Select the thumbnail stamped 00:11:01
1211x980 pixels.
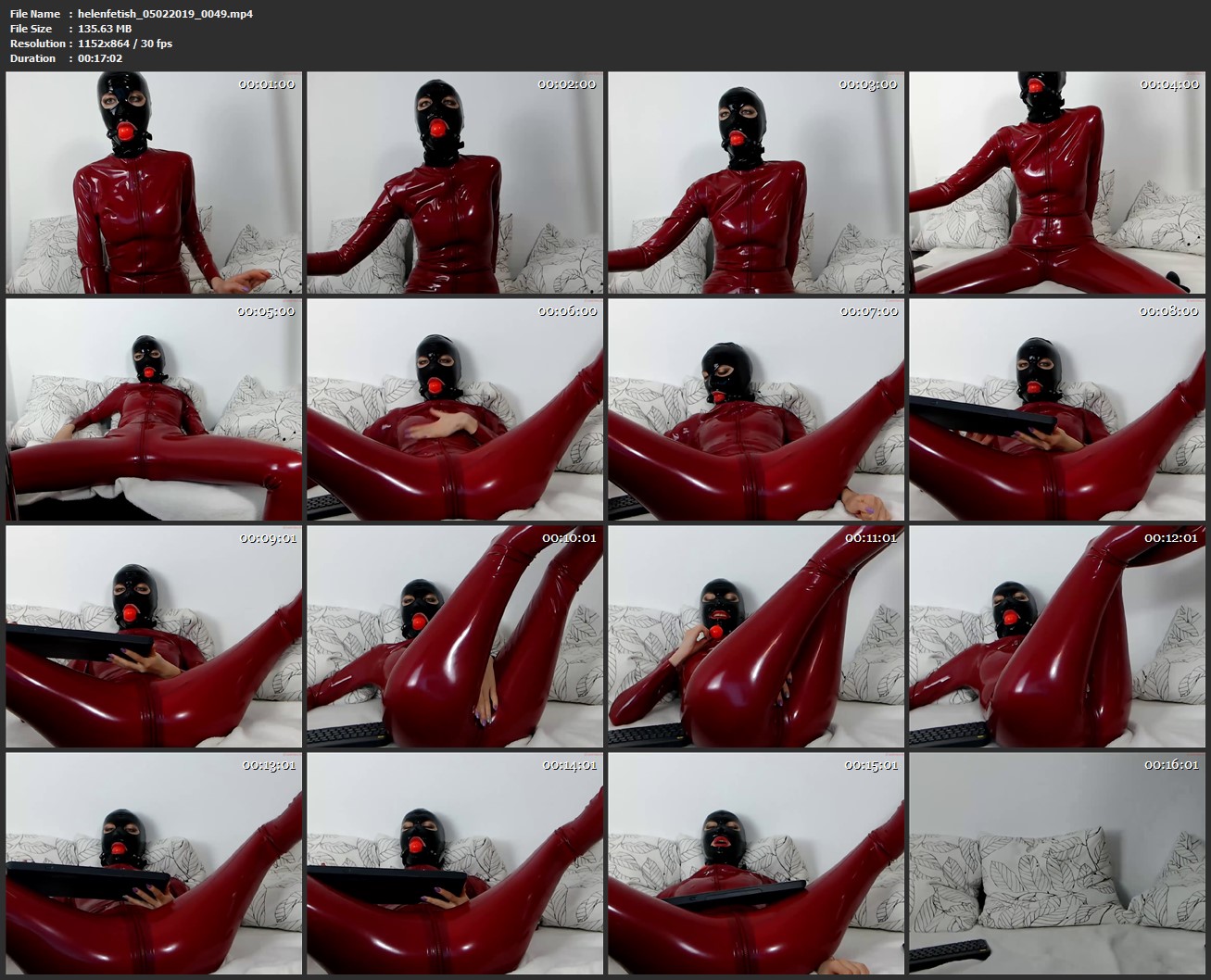coord(756,636)
